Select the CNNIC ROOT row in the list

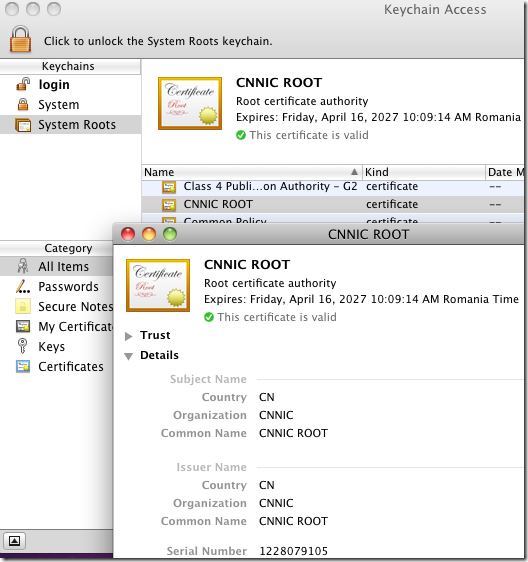(333, 205)
